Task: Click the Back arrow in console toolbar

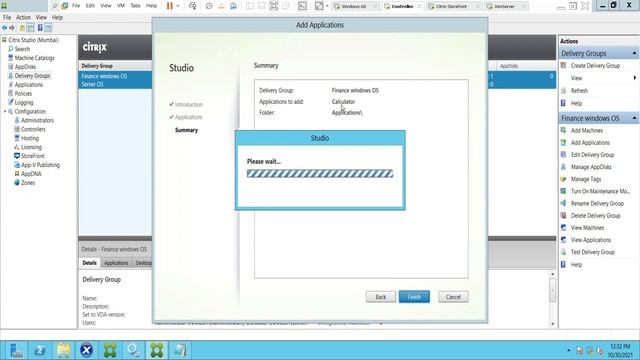Action: [x=4, y=28]
